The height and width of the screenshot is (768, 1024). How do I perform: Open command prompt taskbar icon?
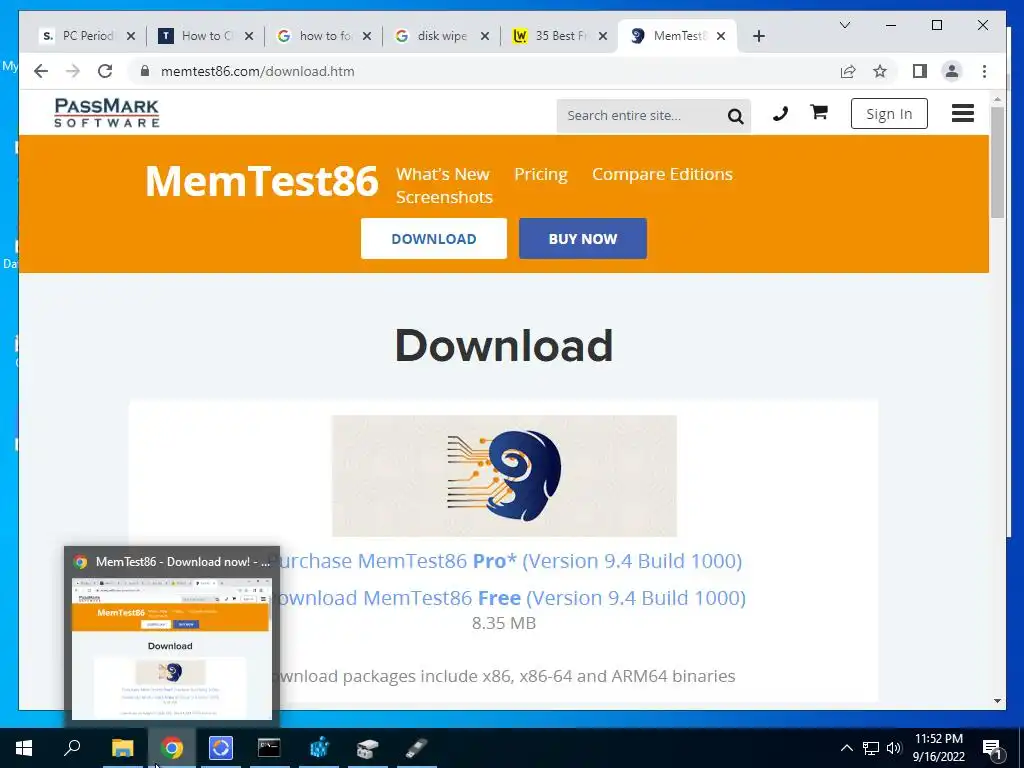tap(269, 748)
